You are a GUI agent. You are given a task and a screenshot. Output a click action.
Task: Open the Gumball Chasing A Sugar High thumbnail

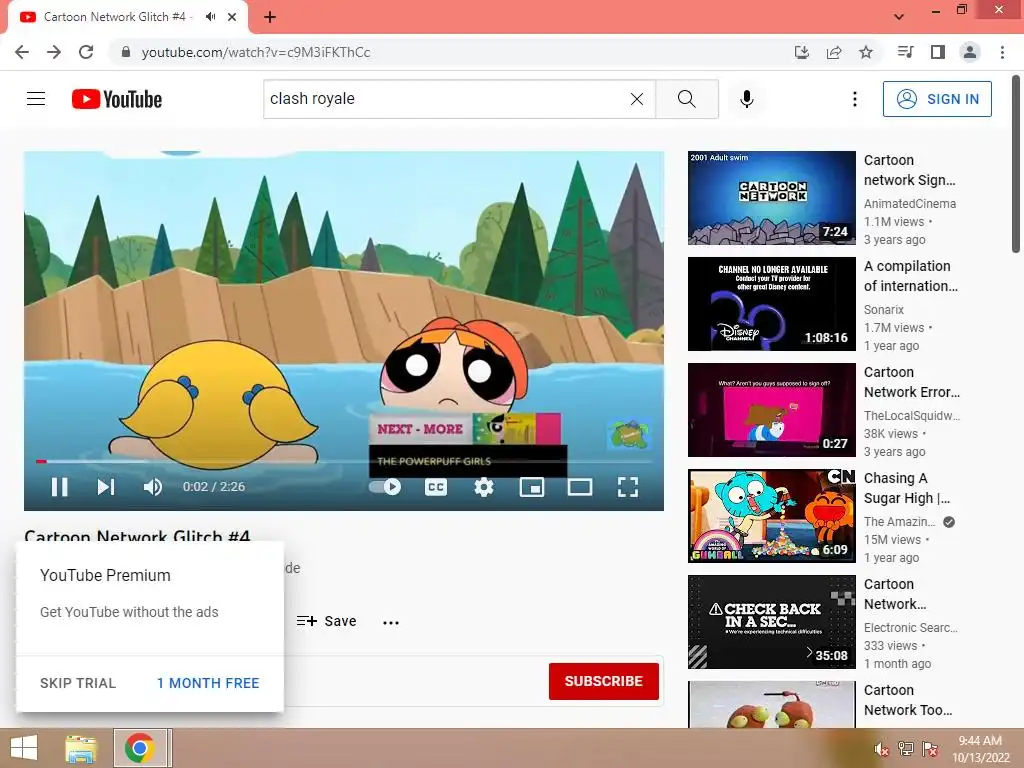(771, 516)
